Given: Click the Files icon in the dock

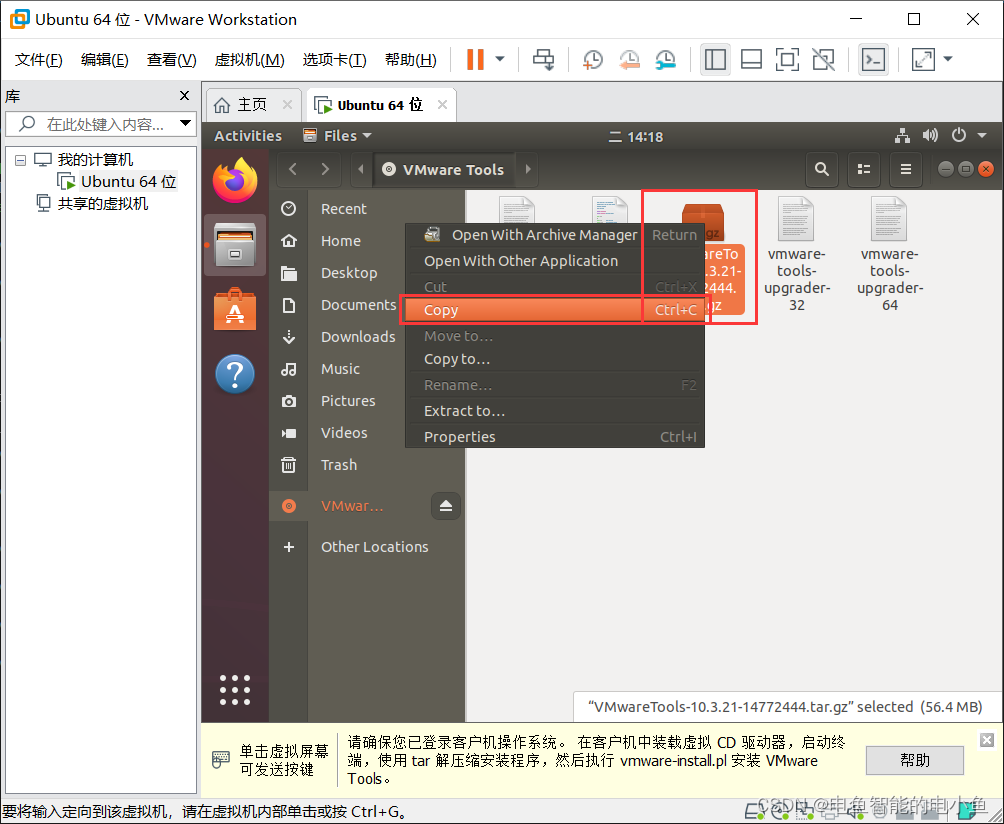Looking at the screenshot, I should pyautogui.click(x=235, y=245).
